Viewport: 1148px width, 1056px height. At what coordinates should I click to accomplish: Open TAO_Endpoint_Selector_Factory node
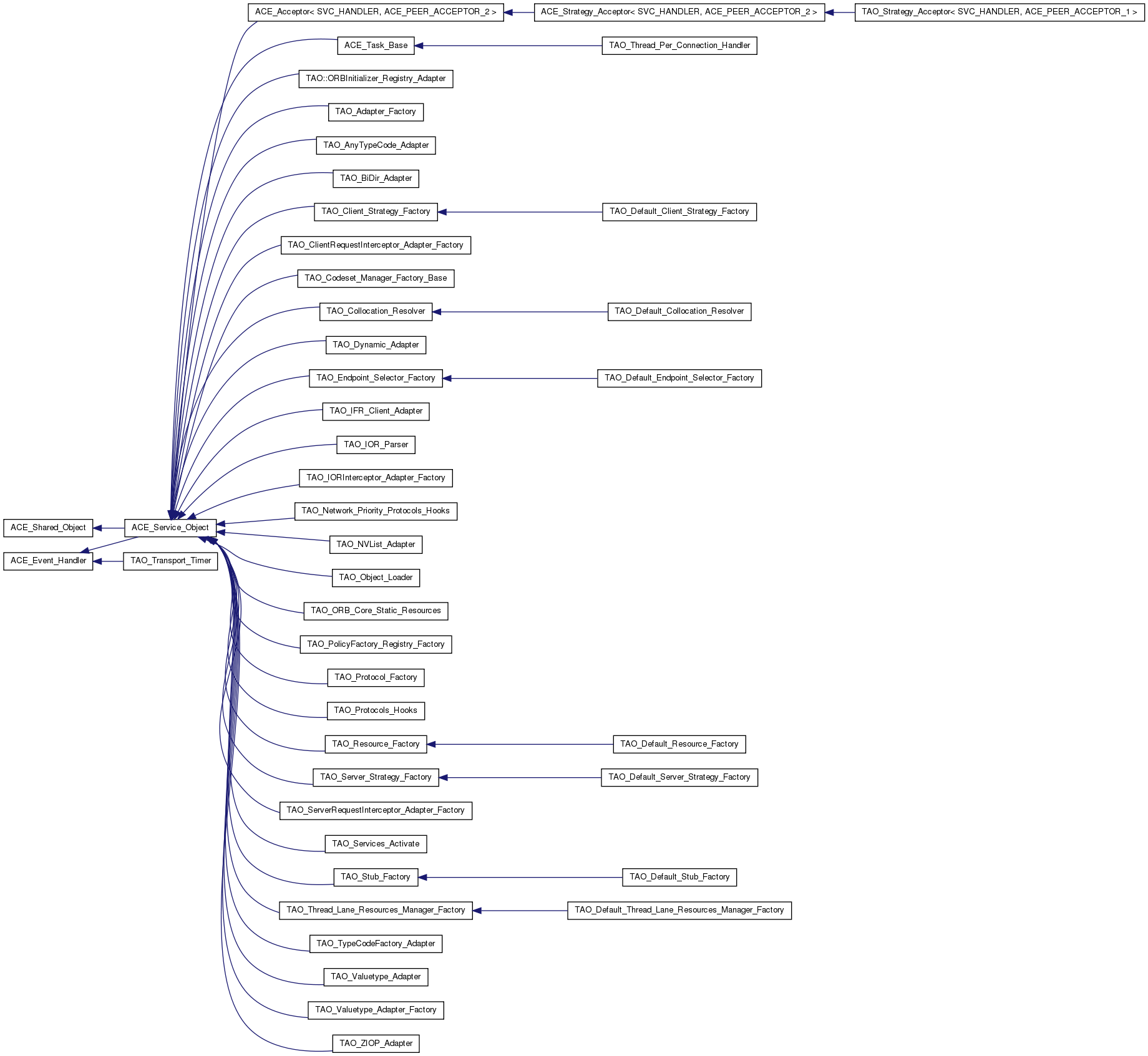click(x=376, y=378)
